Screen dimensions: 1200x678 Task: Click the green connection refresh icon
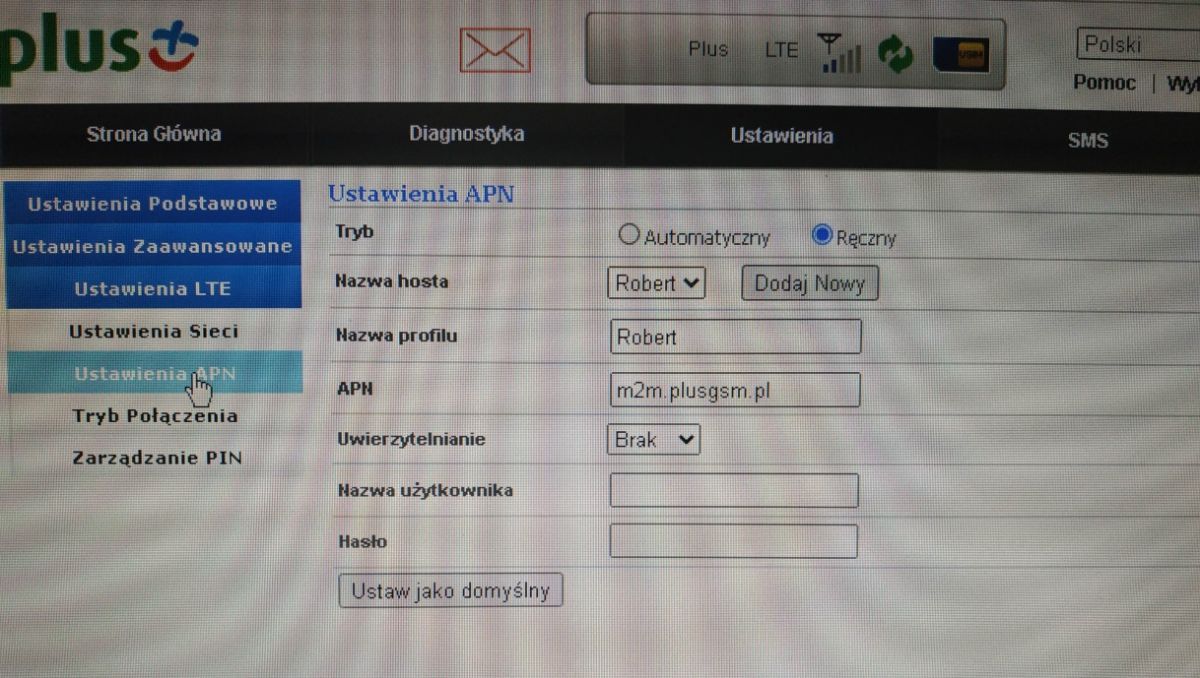click(x=895, y=54)
